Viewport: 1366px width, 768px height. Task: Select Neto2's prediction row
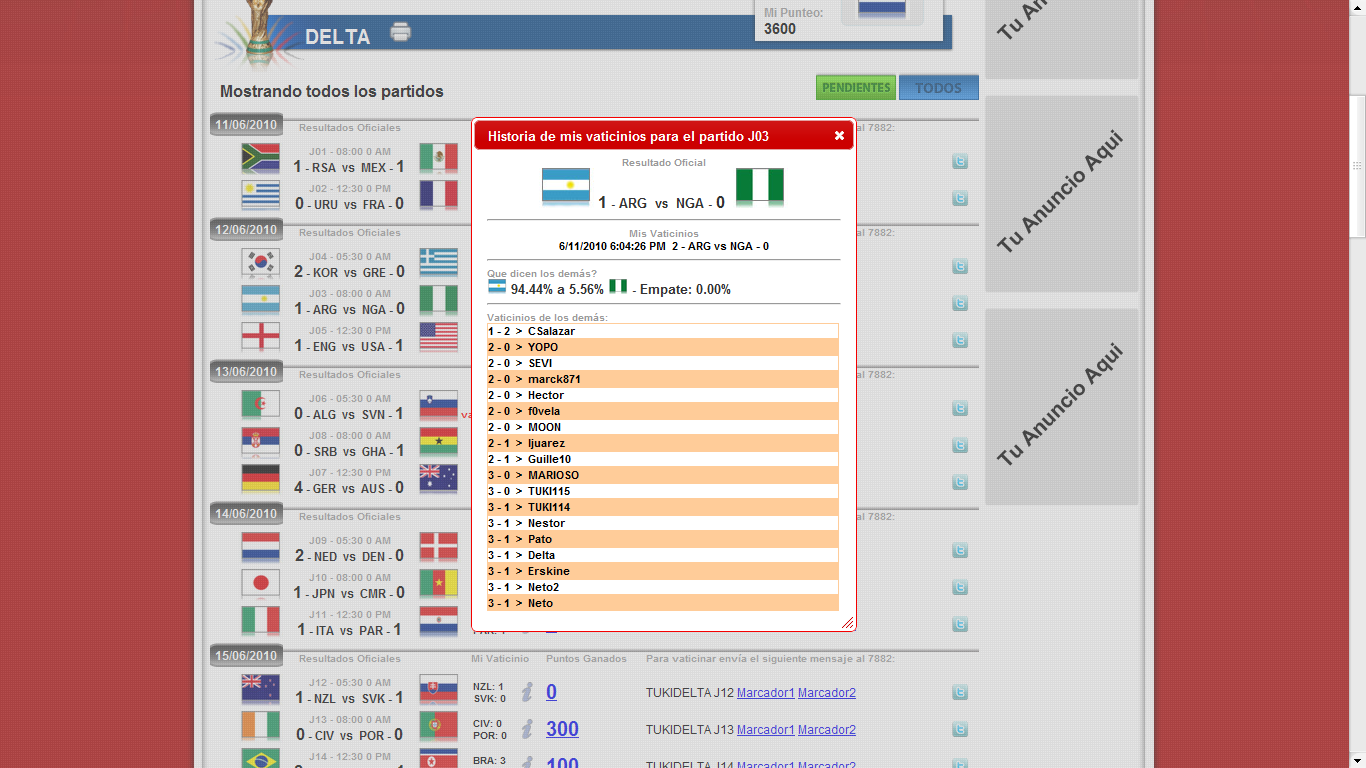tap(663, 587)
